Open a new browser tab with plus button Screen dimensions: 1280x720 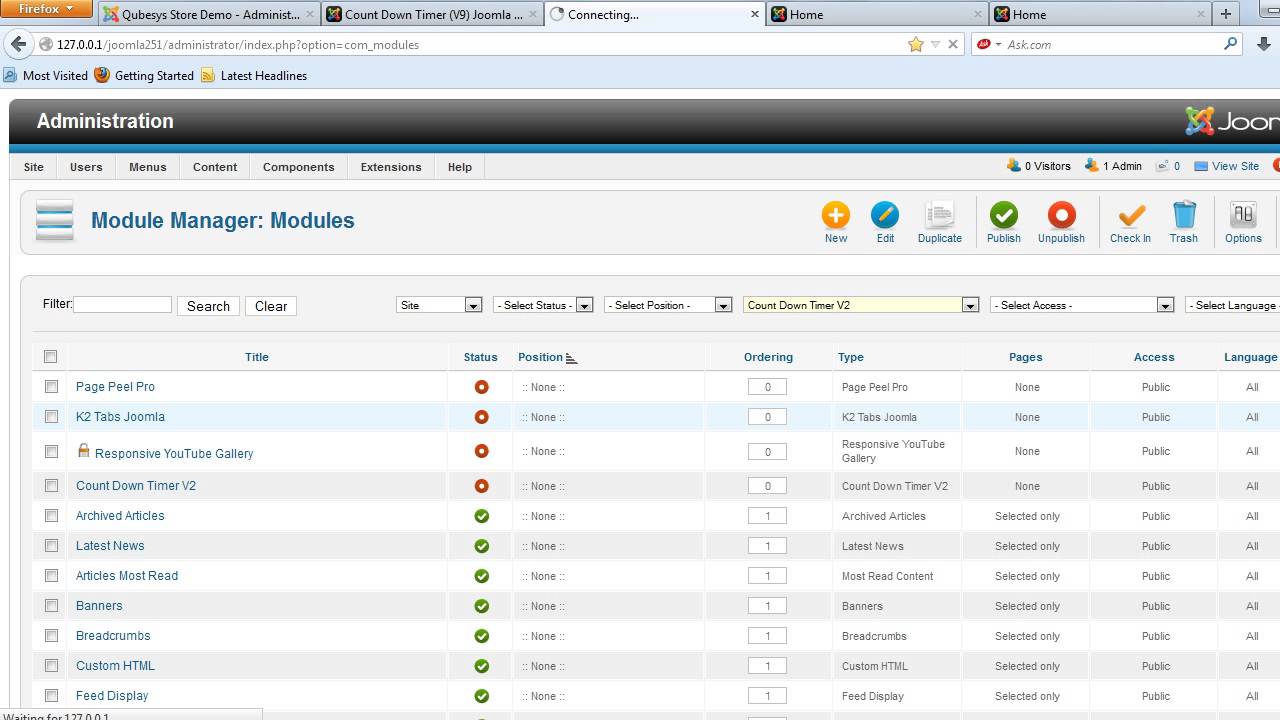point(1226,14)
